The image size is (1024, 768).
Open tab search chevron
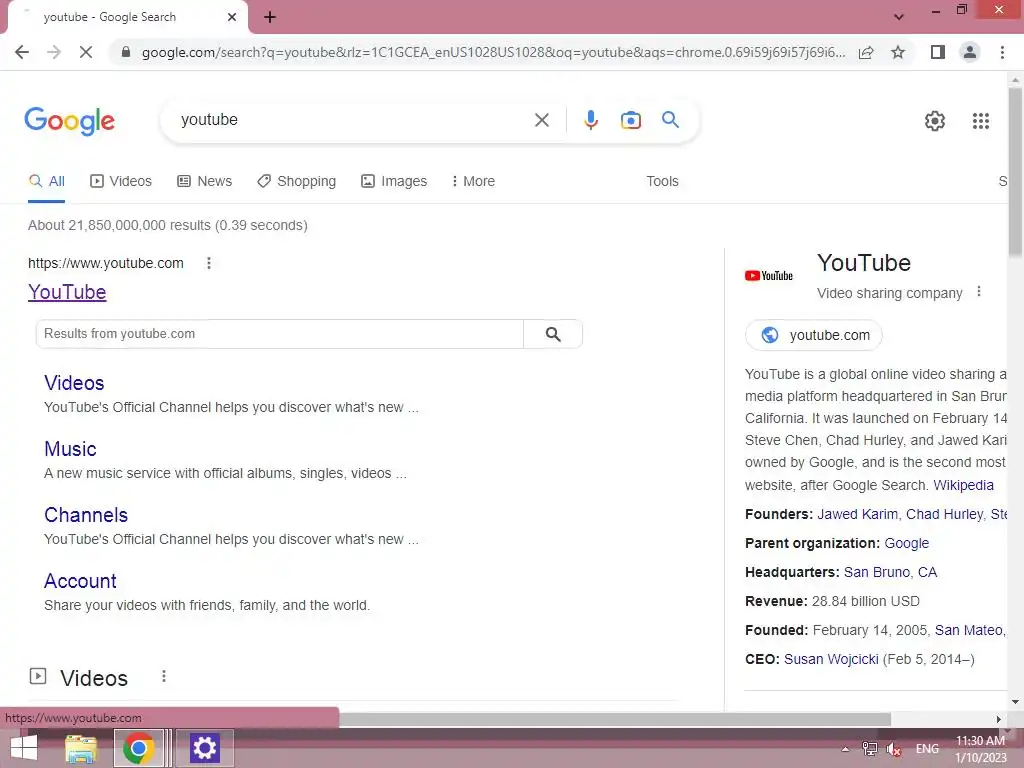pyautogui.click(x=899, y=17)
